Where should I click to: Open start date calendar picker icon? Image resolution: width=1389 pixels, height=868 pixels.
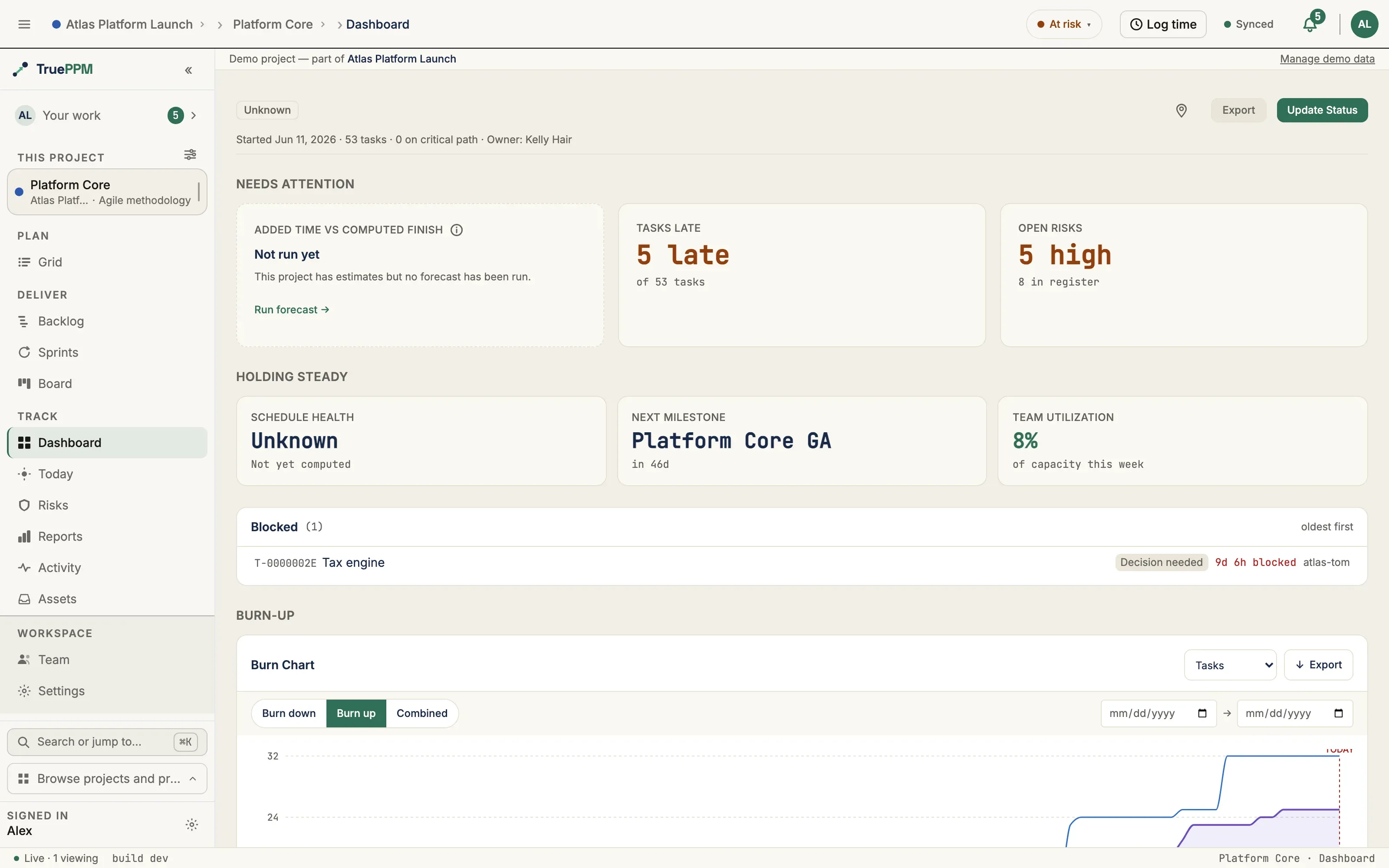[x=1202, y=713]
